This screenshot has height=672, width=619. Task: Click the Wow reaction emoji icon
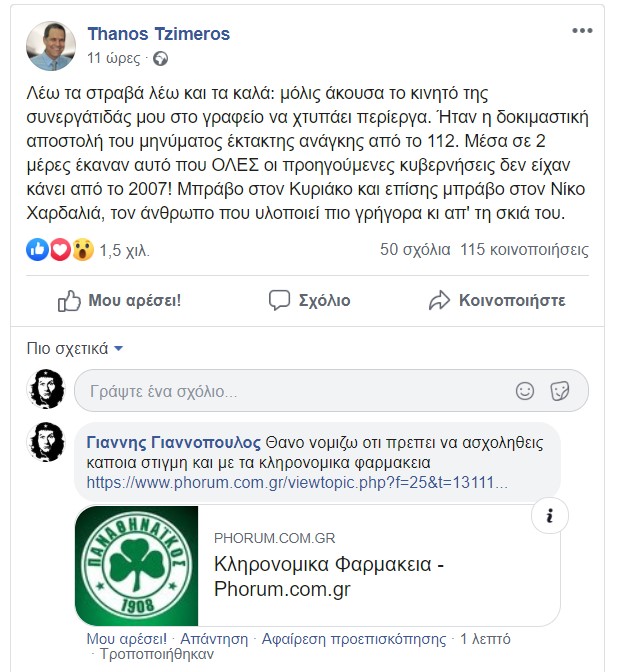click(x=80, y=250)
